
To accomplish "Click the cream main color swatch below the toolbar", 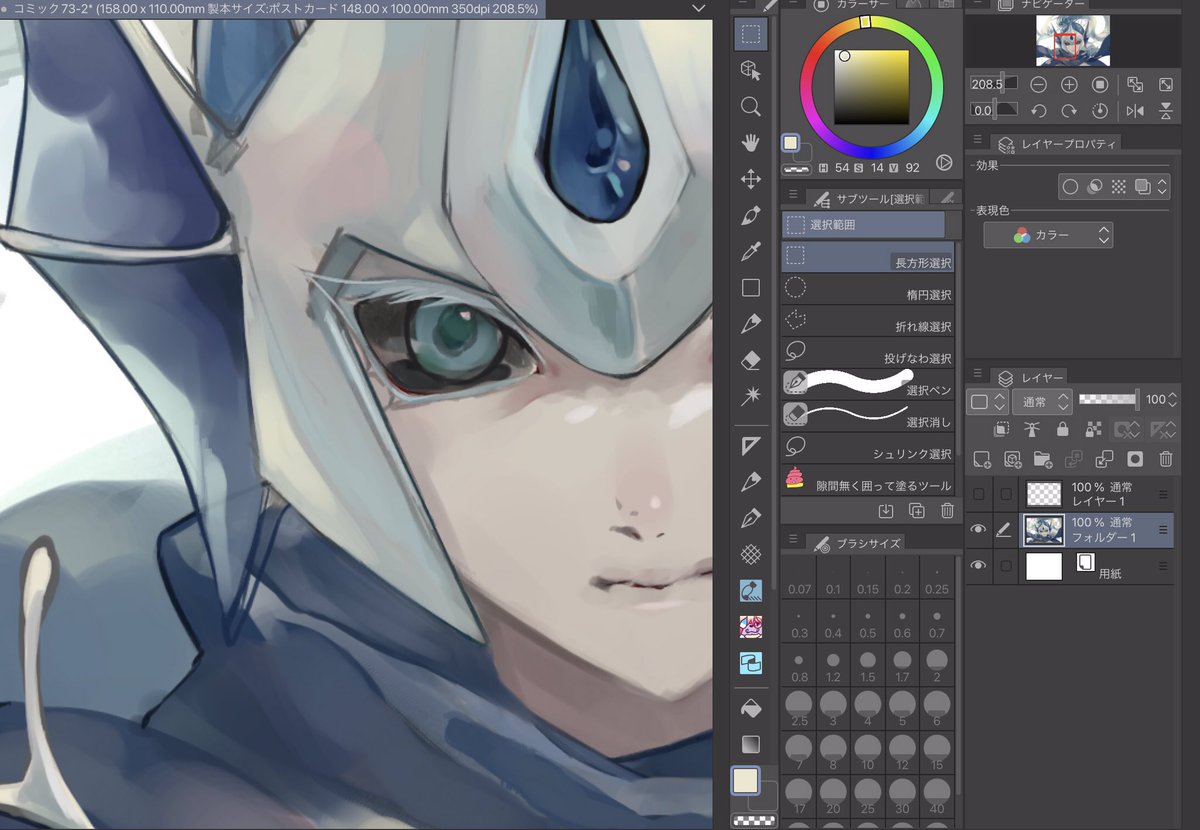I will click(x=745, y=781).
